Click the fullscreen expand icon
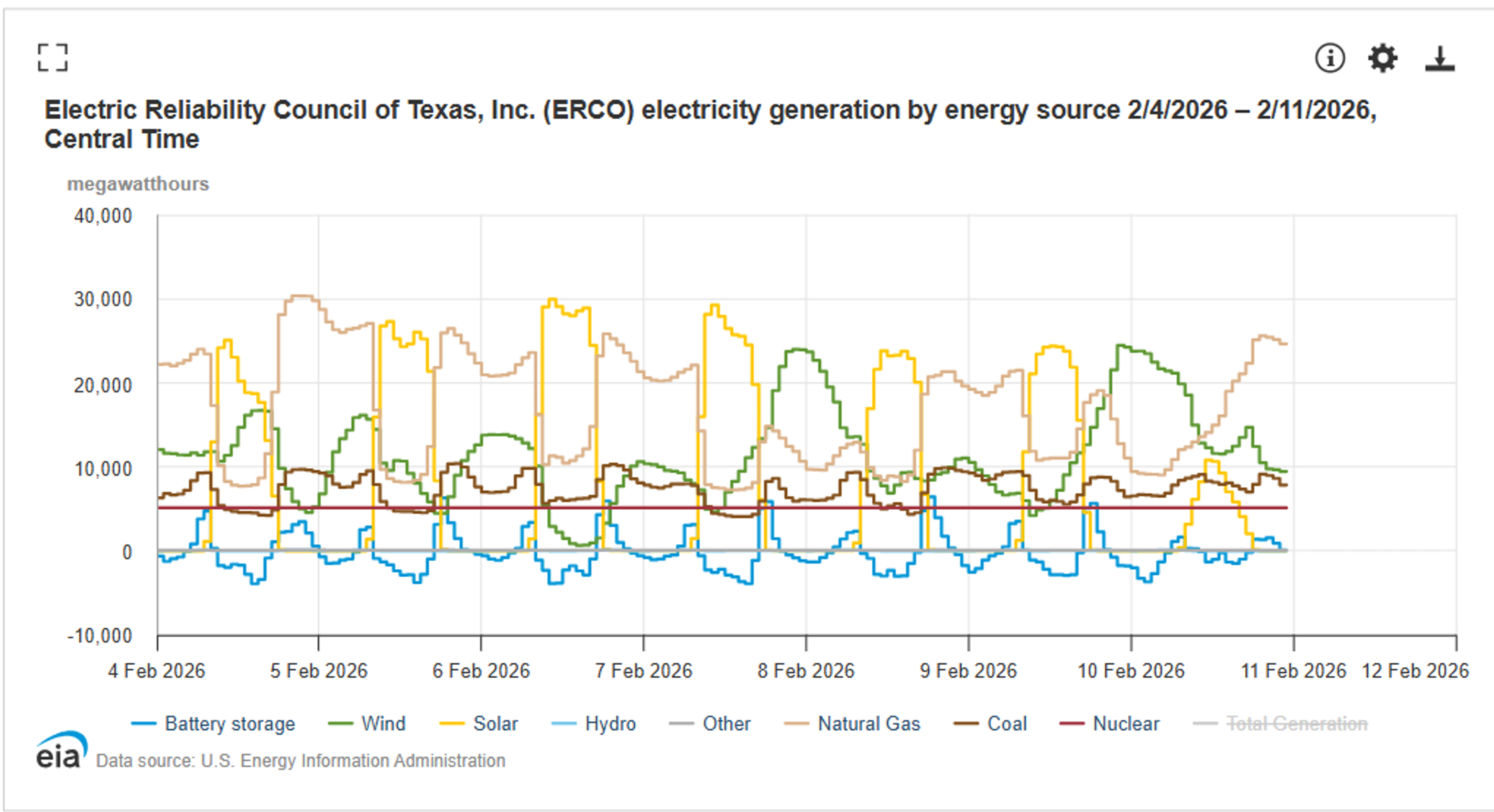Viewport: 1494px width, 812px height. click(53, 58)
